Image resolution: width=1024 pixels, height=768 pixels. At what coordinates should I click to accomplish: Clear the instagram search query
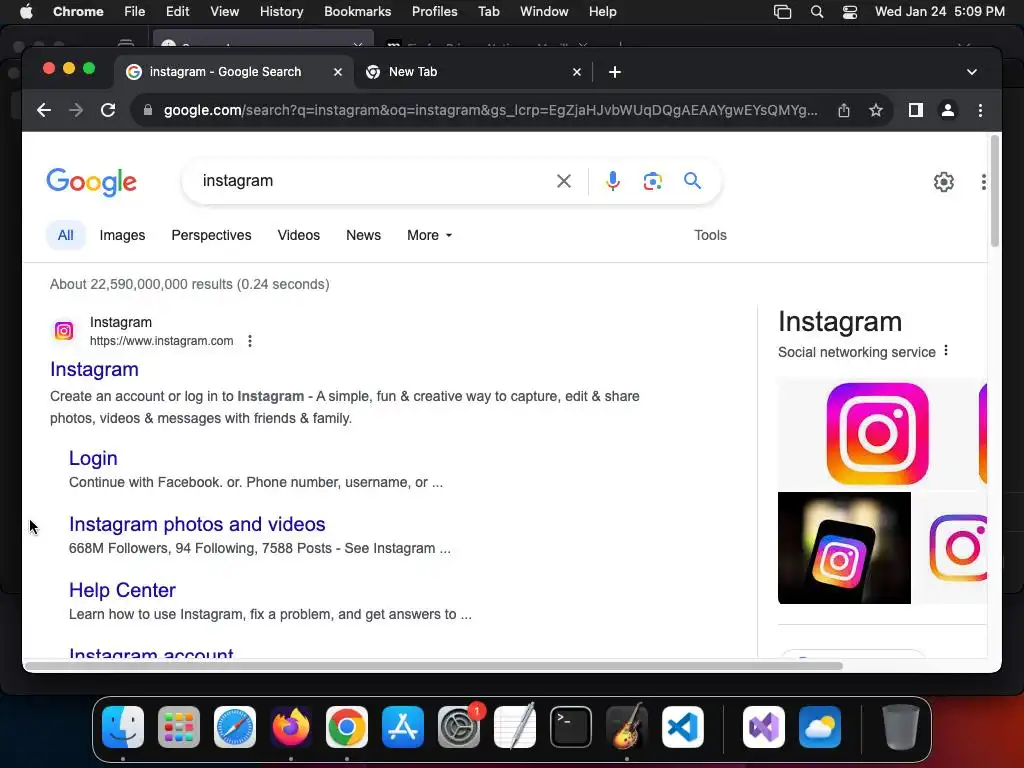564,181
